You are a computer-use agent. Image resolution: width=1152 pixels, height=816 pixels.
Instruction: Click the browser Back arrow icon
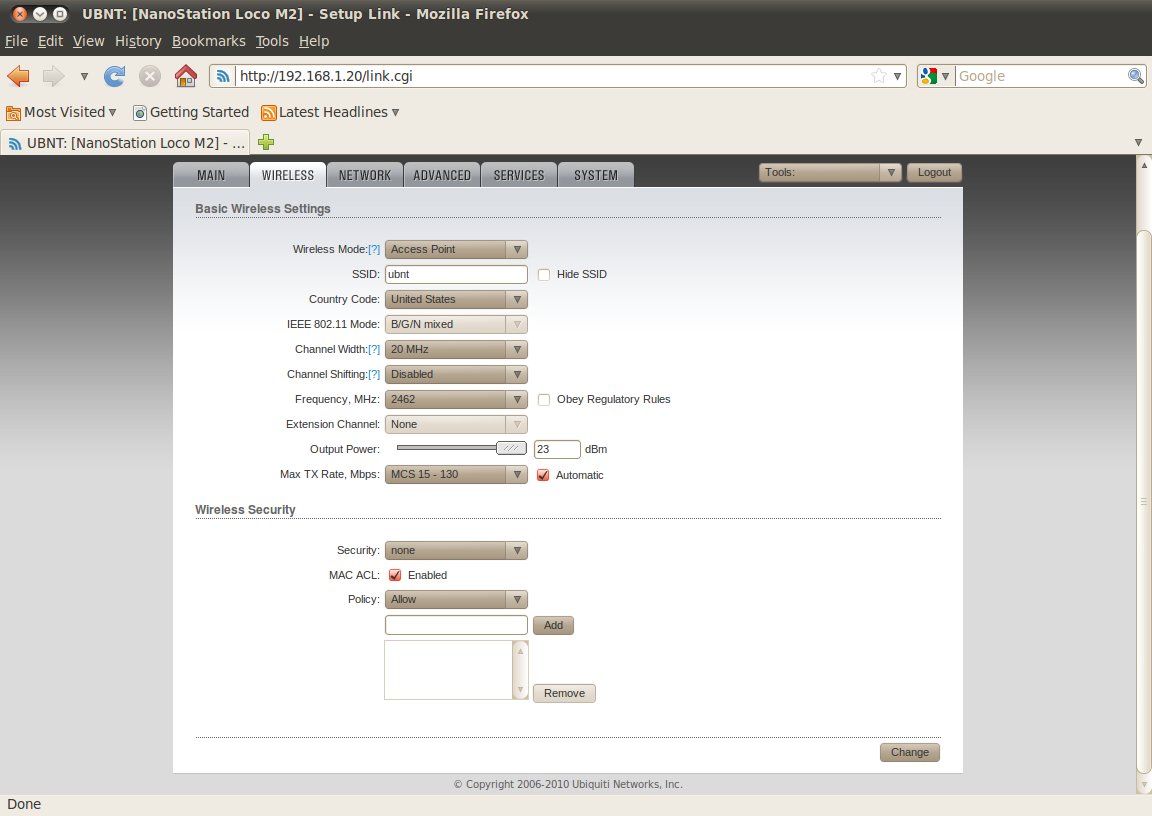tap(19, 76)
